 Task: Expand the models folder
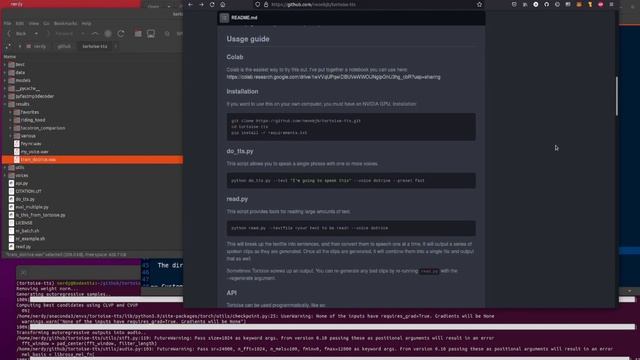click(x=5, y=80)
